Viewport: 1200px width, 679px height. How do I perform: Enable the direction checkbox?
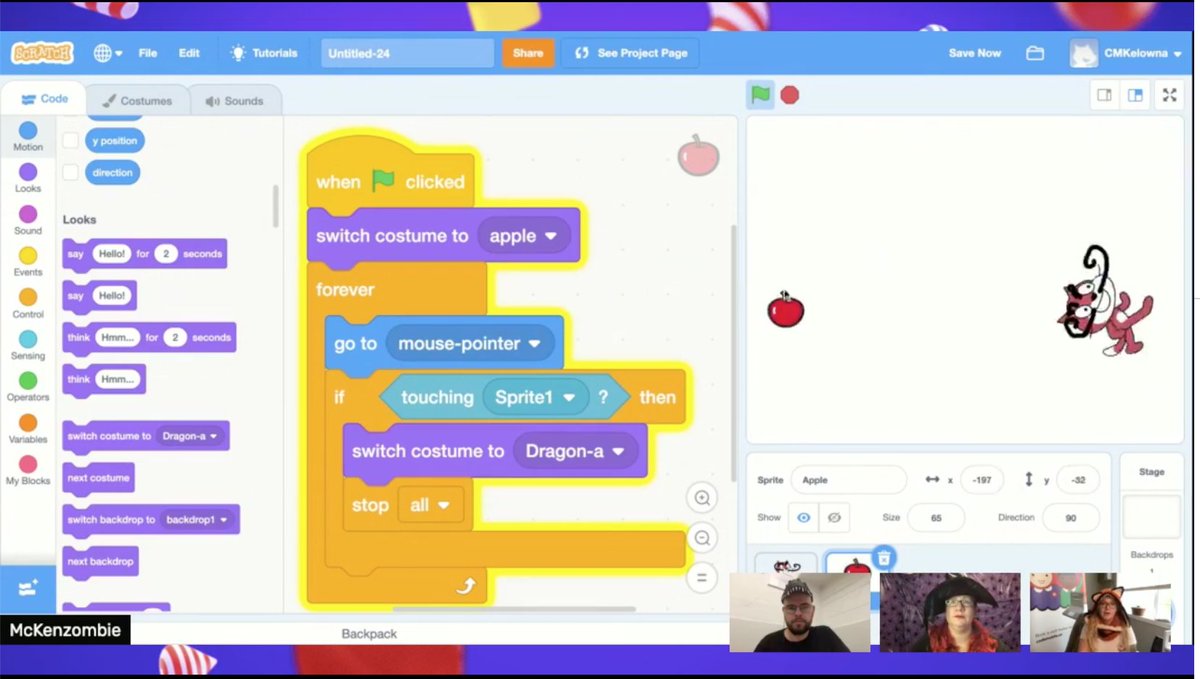click(70, 172)
